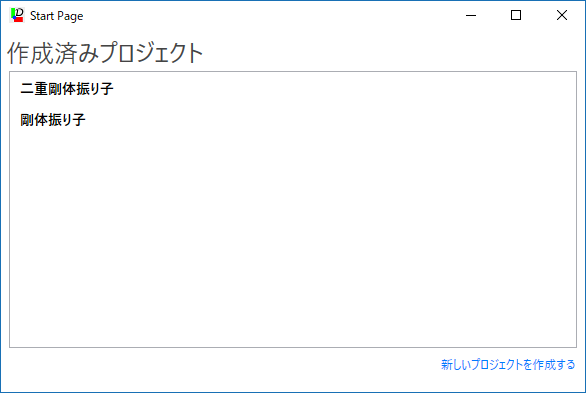Click the dash minimize icon
Viewport: 586px width, 393px height.
coord(471,15)
